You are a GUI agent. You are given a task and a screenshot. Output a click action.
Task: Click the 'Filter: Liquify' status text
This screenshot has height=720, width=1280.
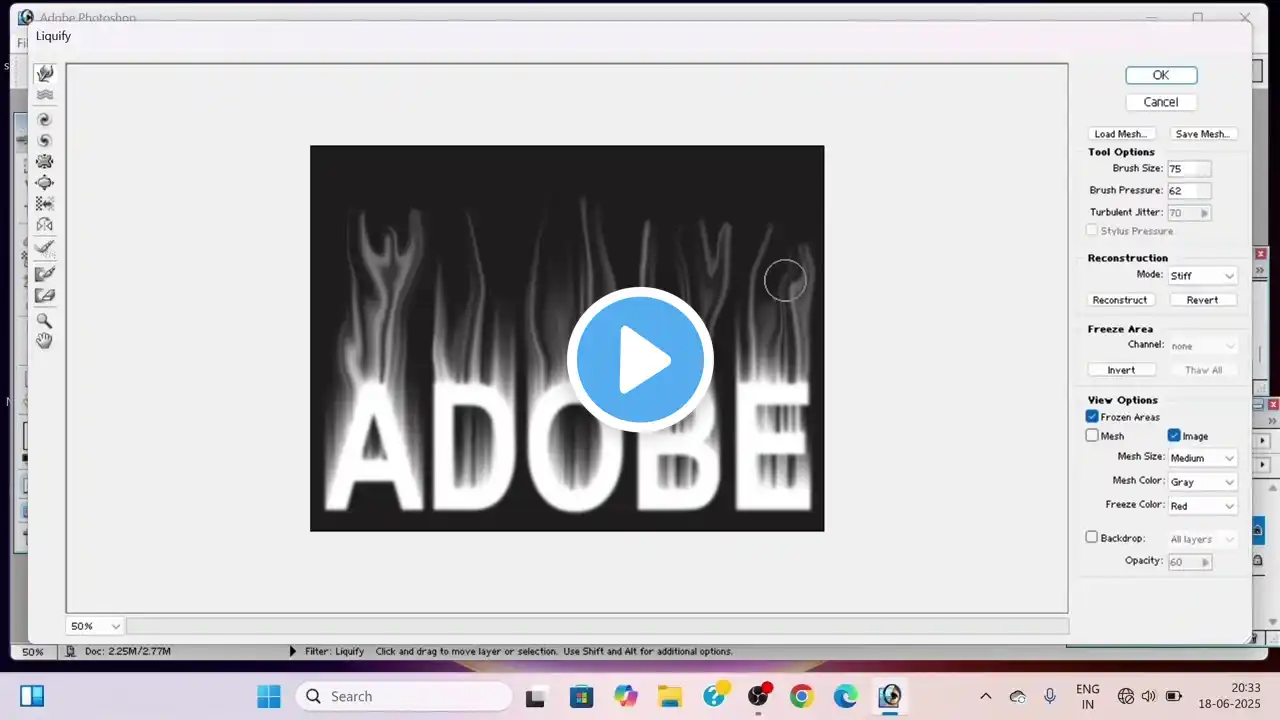(334, 651)
